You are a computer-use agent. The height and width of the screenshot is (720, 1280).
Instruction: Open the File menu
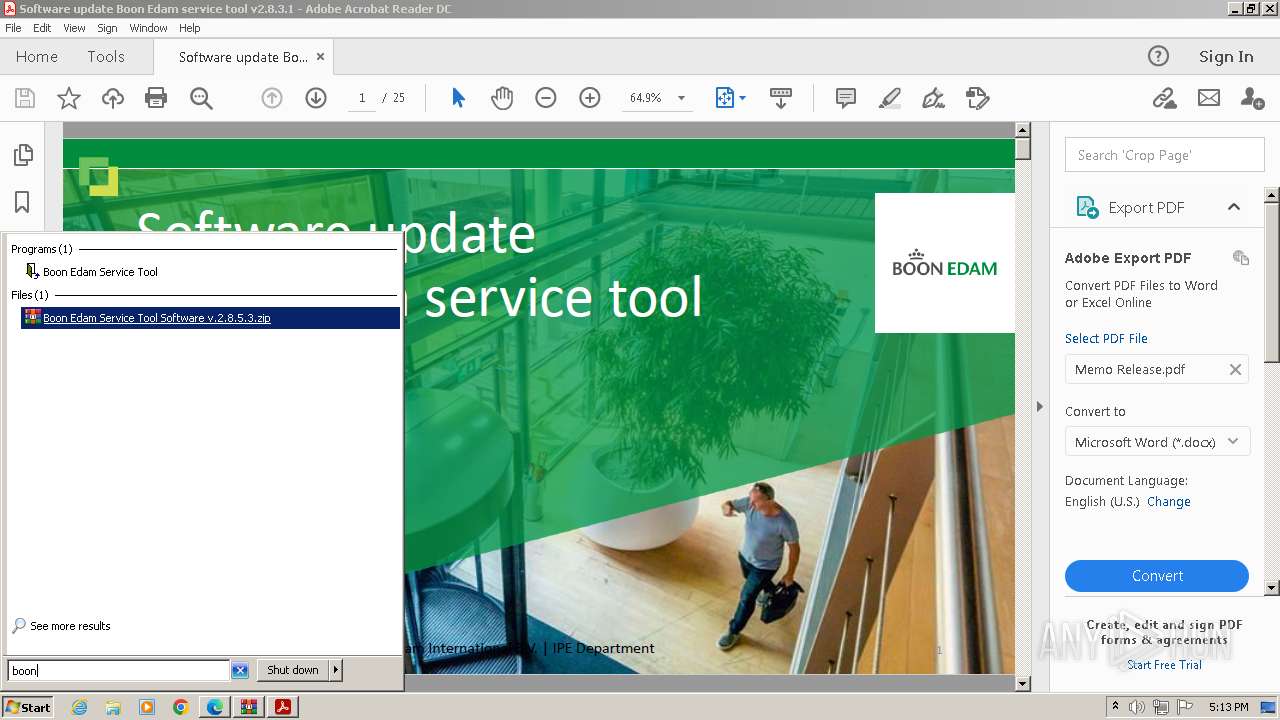[13, 28]
